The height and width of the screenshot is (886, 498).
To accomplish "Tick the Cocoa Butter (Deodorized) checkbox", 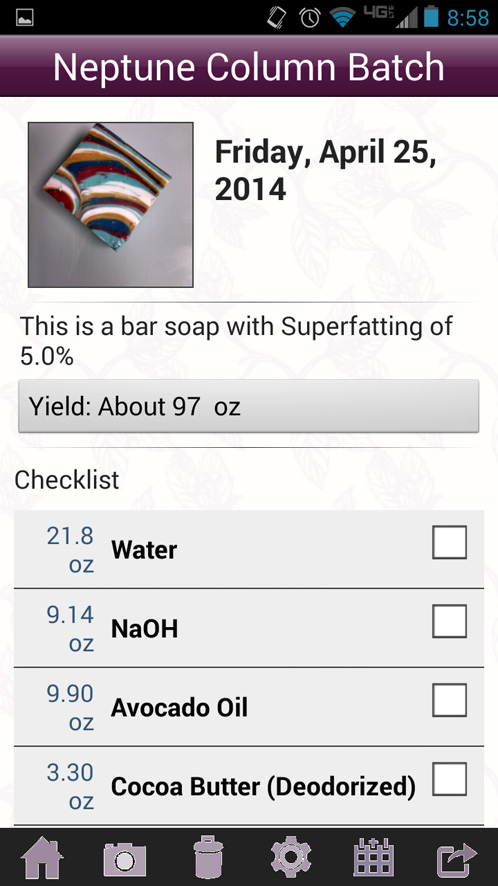I will (449, 779).
